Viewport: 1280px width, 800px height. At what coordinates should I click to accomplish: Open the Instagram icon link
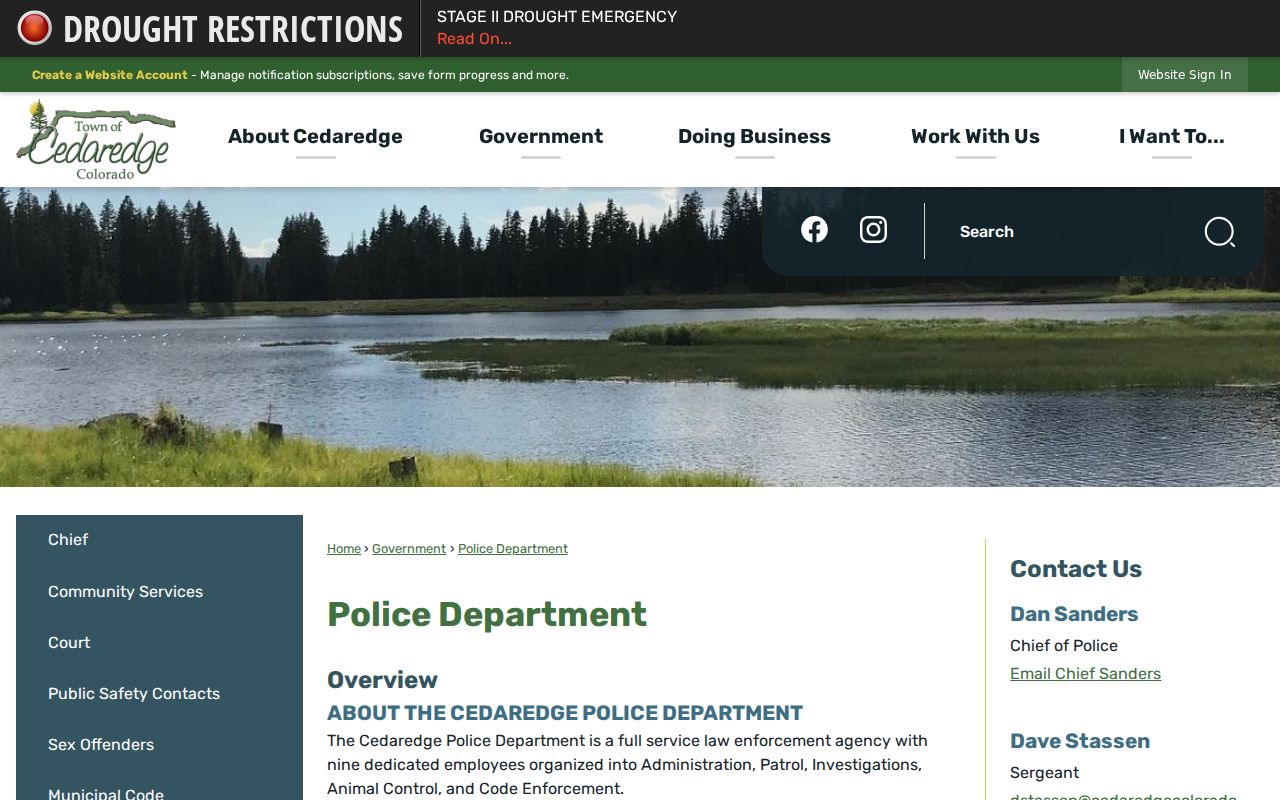tap(873, 230)
